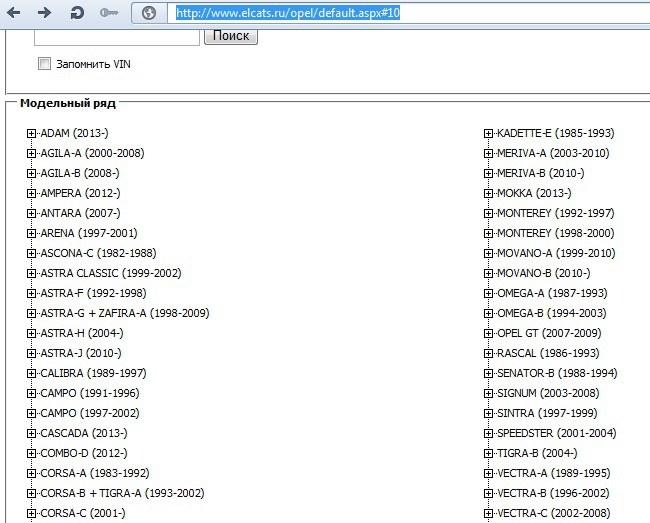Expand the ADAM (2013-) tree node
This screenshot has width=650, height=523.
point(32,133)
